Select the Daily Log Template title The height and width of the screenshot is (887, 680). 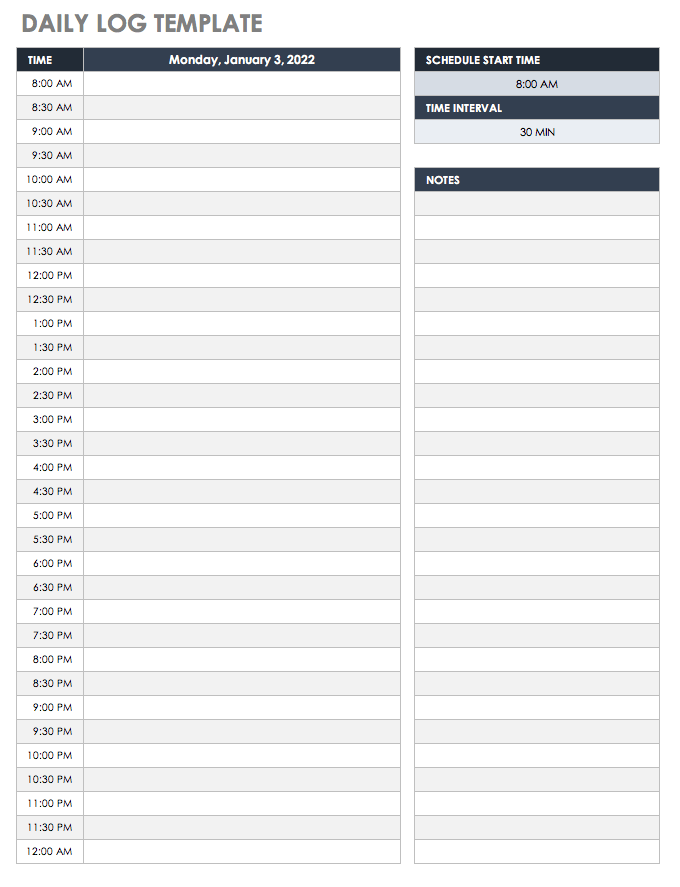[x=142, y=23]
